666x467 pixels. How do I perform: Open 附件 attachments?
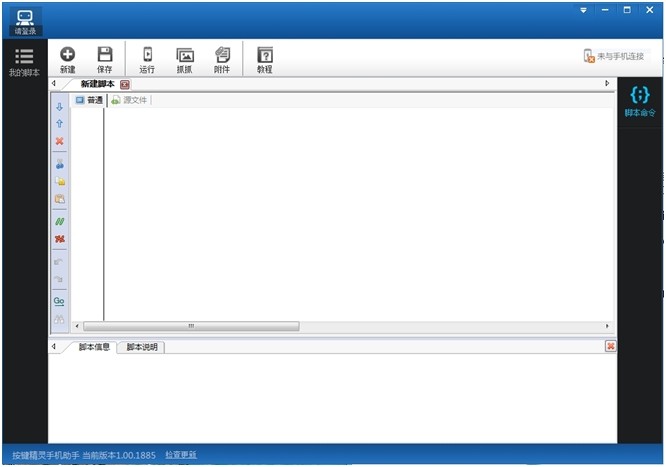[222, 60]
